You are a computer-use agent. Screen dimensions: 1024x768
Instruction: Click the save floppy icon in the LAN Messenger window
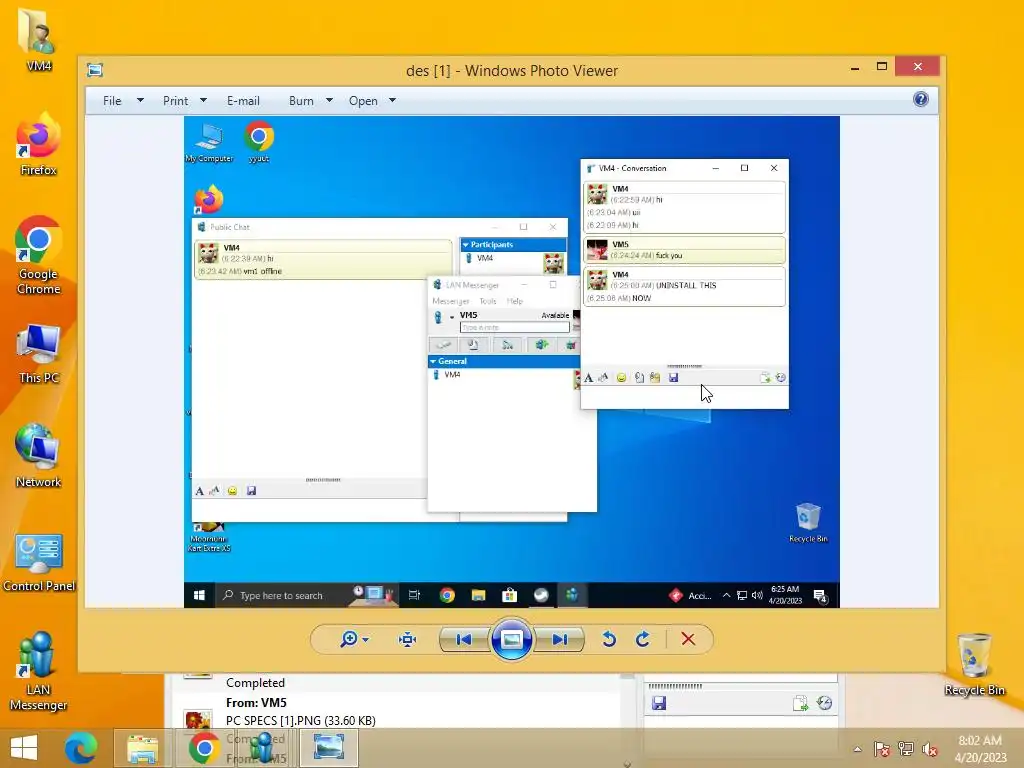coord(659,703)
